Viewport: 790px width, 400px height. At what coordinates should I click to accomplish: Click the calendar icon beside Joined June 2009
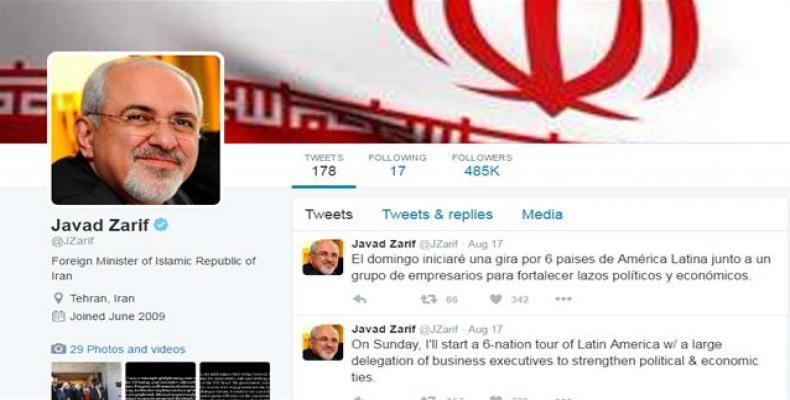pyautogui.click(x=58, y=316)
